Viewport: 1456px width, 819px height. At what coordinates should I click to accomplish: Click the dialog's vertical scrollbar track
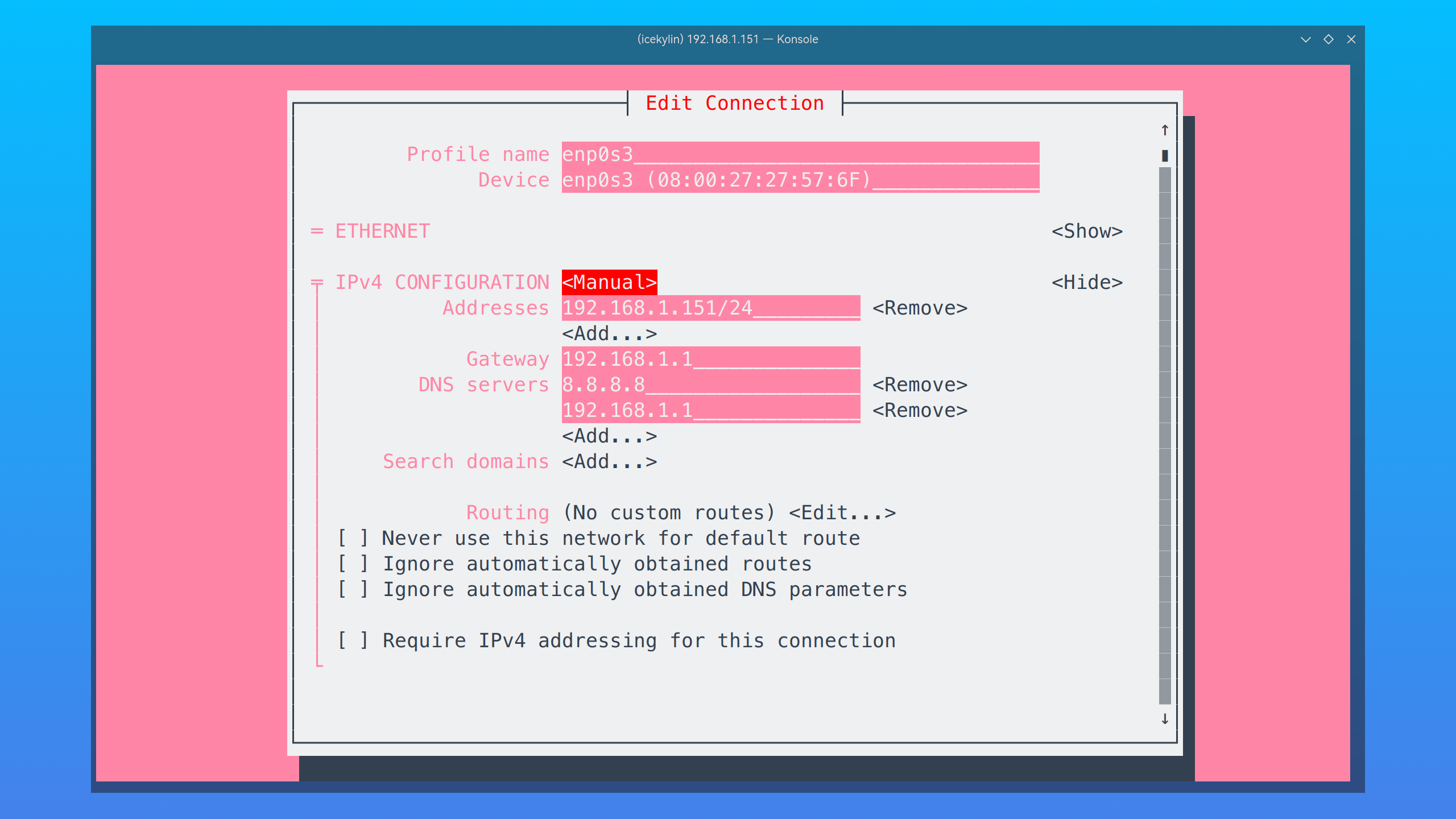coord(1165,436)
